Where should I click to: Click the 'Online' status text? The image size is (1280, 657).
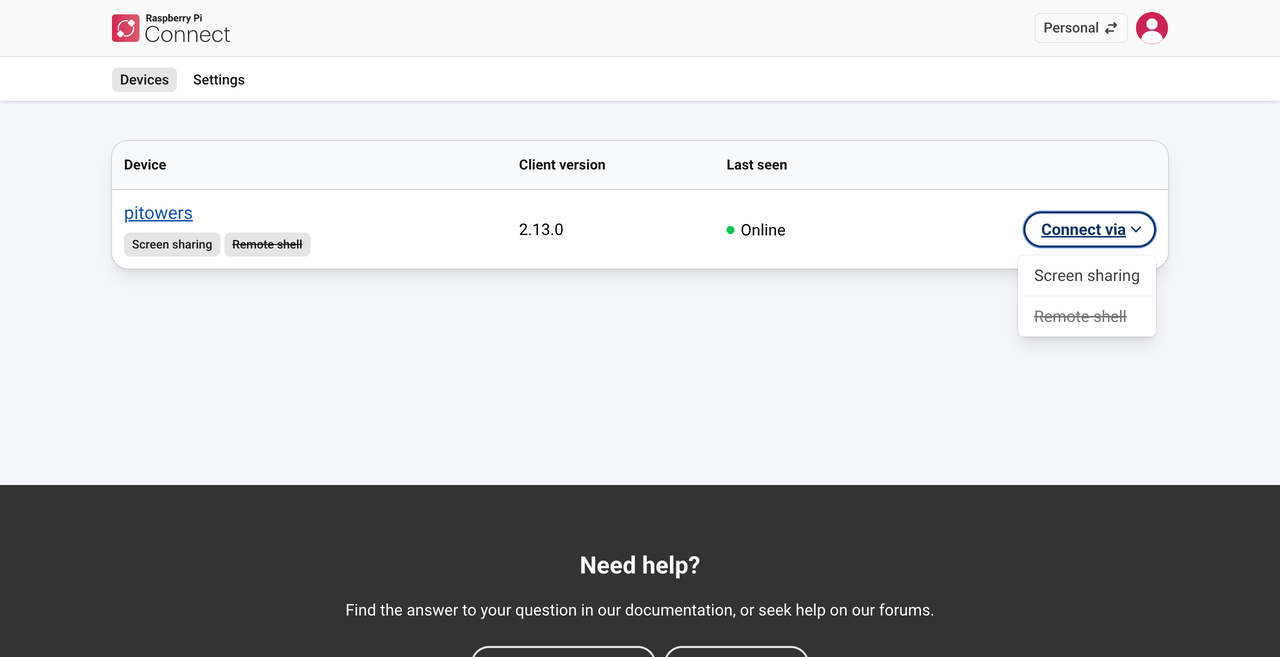pyautogui.click(x=763, y=230)
